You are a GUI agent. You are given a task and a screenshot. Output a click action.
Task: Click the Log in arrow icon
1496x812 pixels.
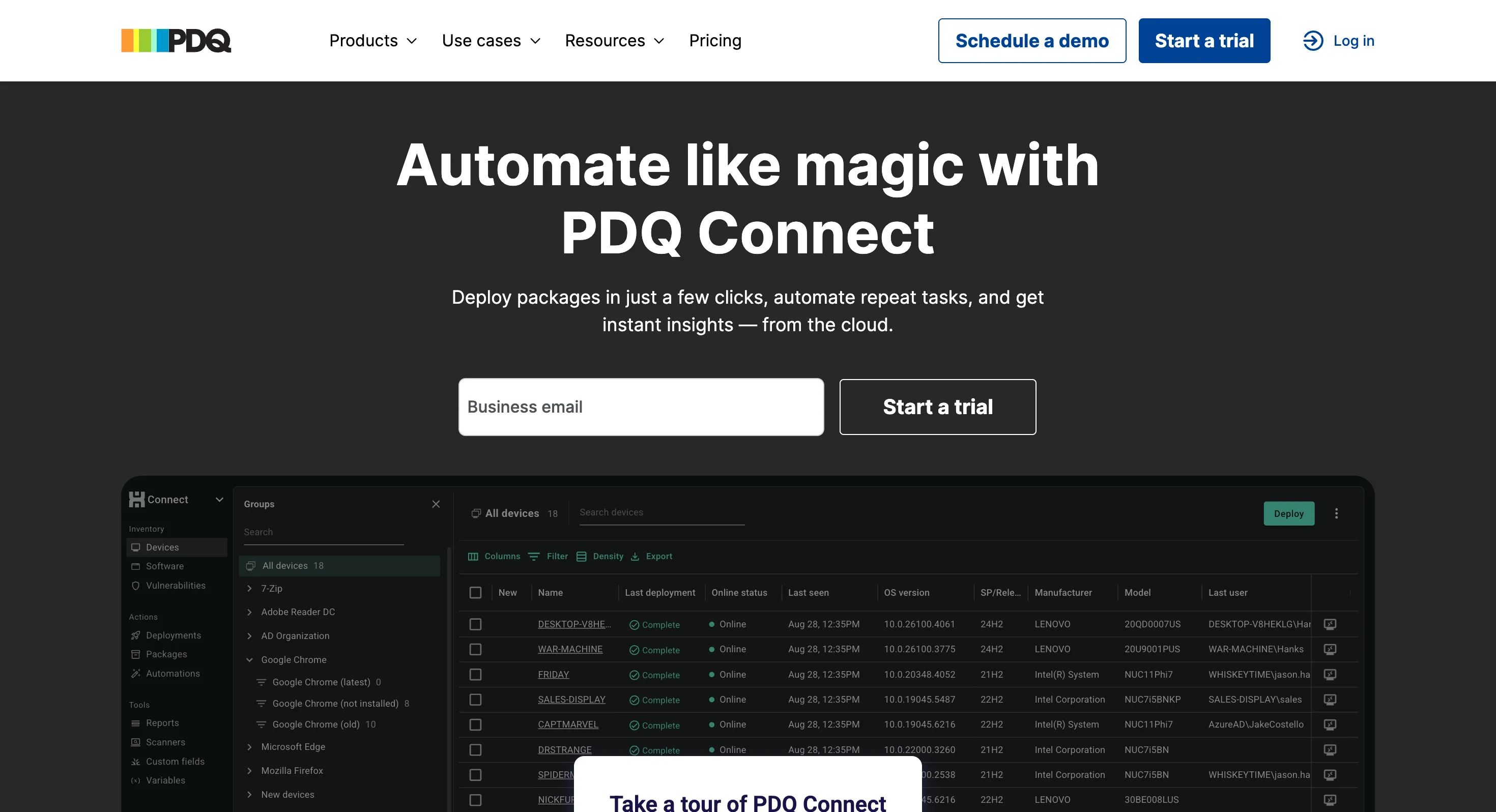point(1312,41)
